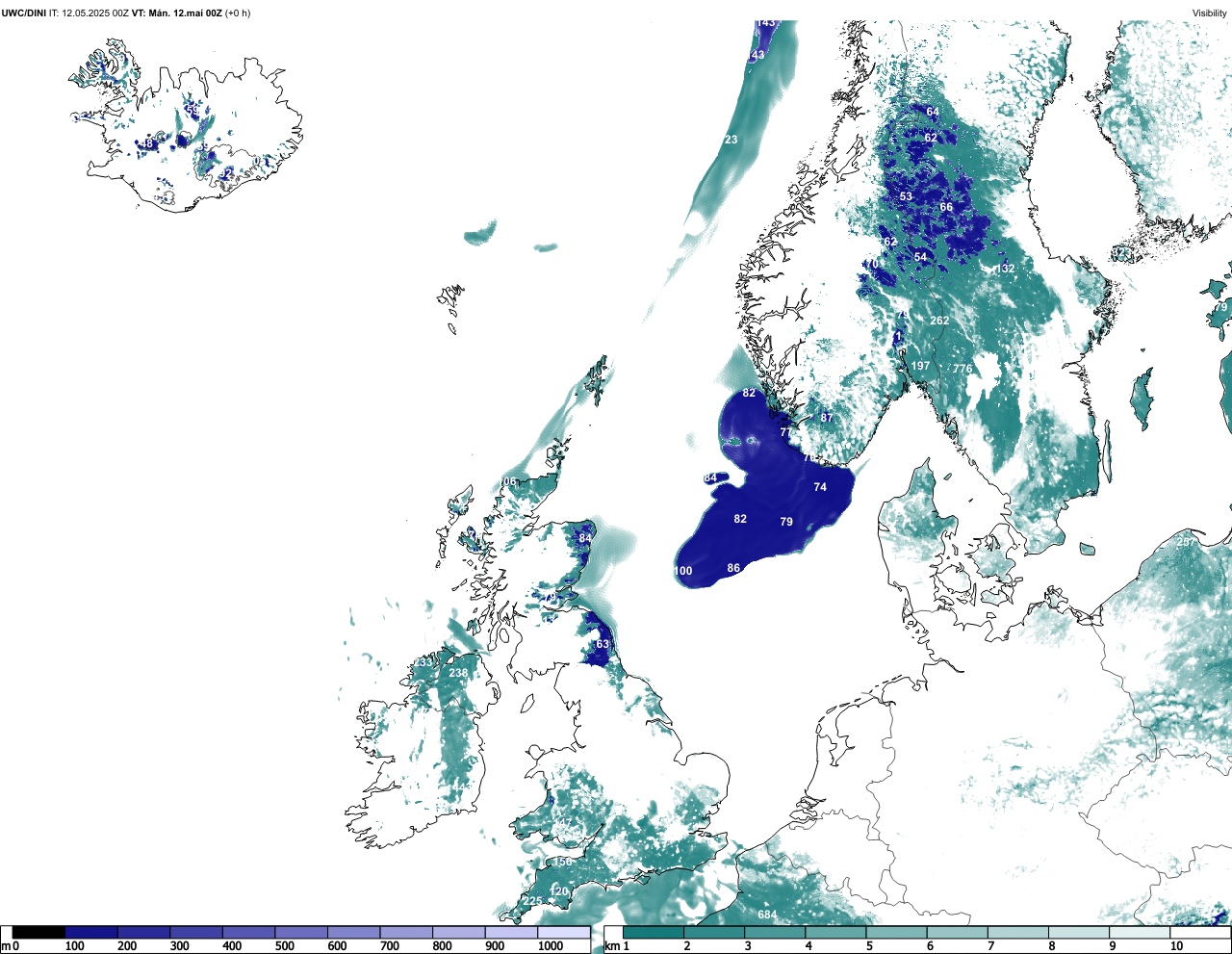Select the white 10 km legend swatch

(1201, 932)
